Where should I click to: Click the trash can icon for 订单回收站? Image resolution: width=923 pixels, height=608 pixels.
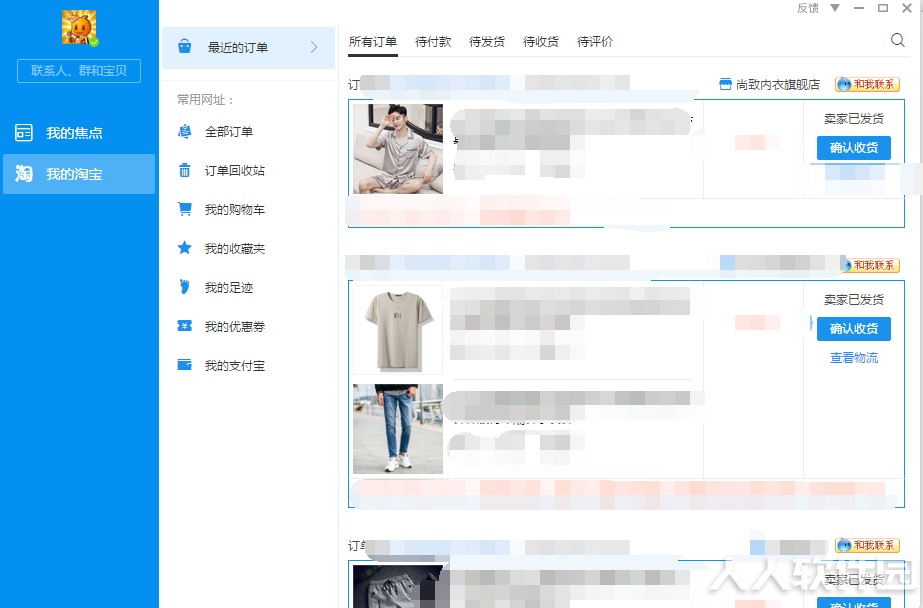click(184, 170)
